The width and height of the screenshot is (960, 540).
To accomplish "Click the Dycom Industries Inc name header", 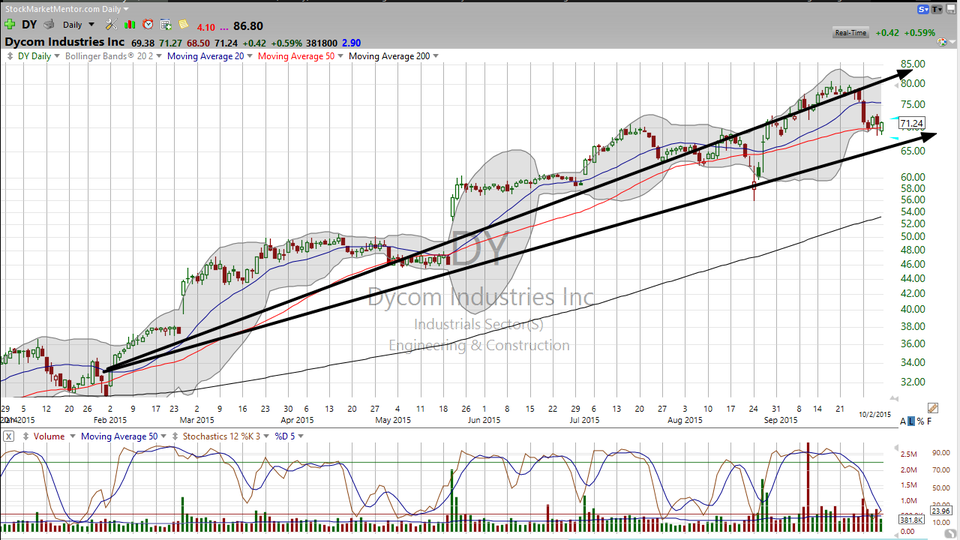I will click(65, 42).
